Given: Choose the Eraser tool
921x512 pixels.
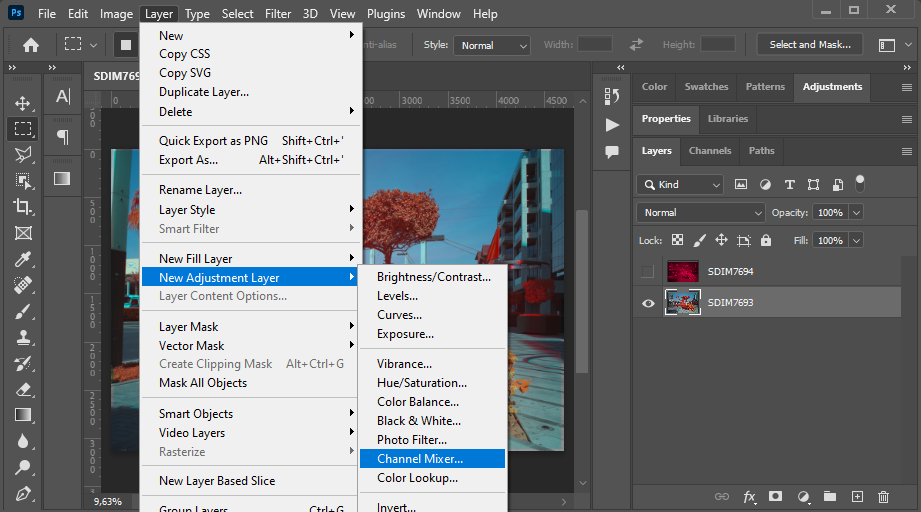Looking at the screenshot, I should point(22,389).
